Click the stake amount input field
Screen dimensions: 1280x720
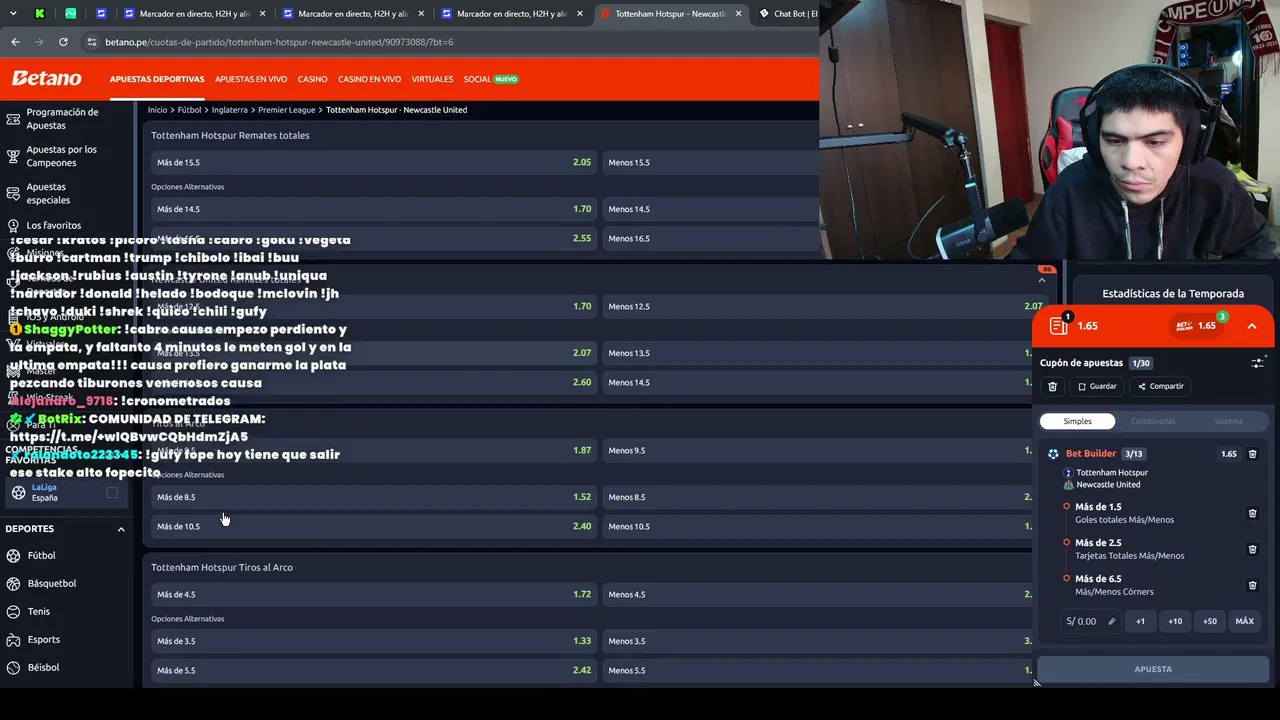pyautogui.click(x=1090, y=621)
